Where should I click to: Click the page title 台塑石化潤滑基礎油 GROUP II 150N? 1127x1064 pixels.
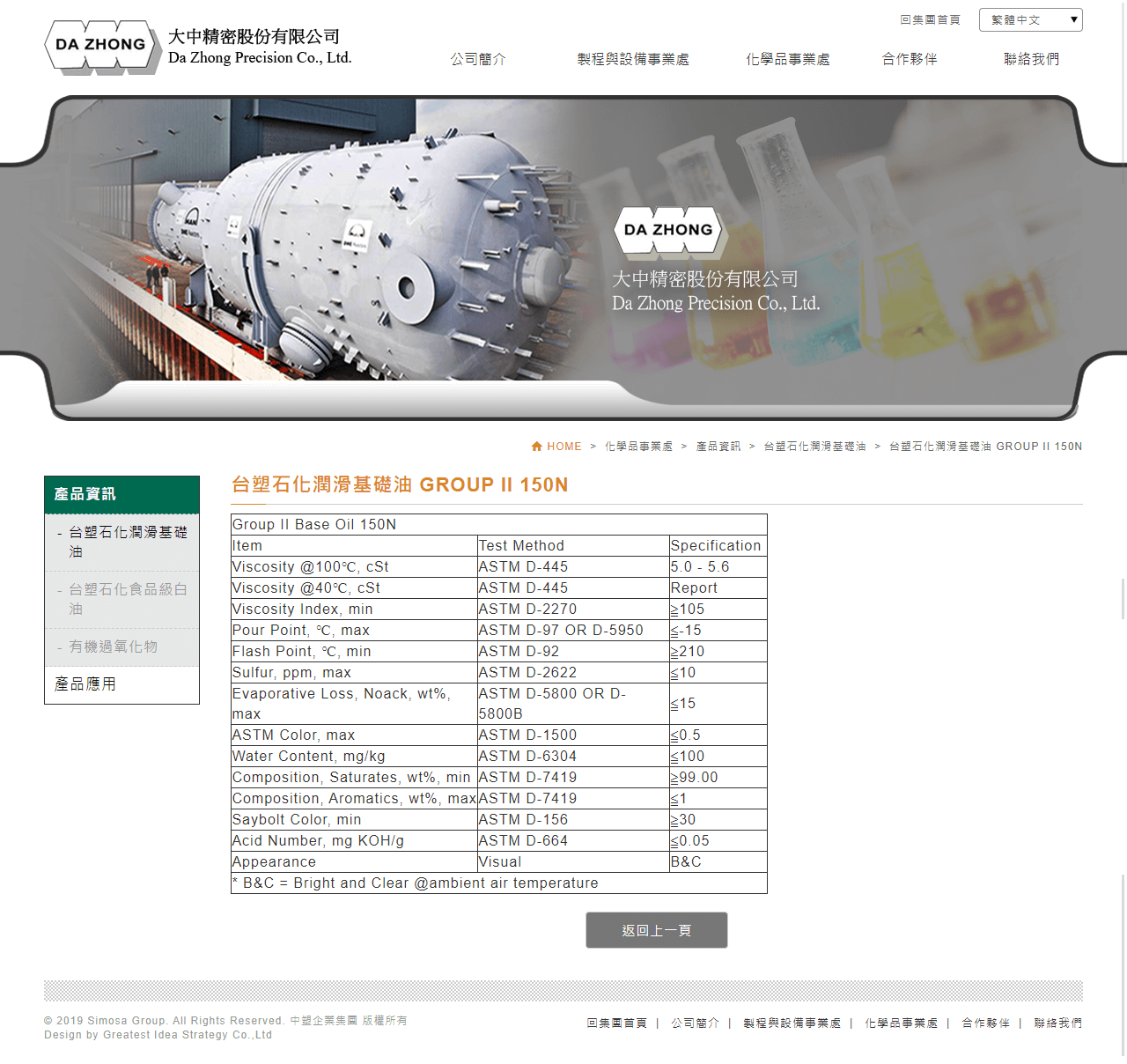(400, 484)
